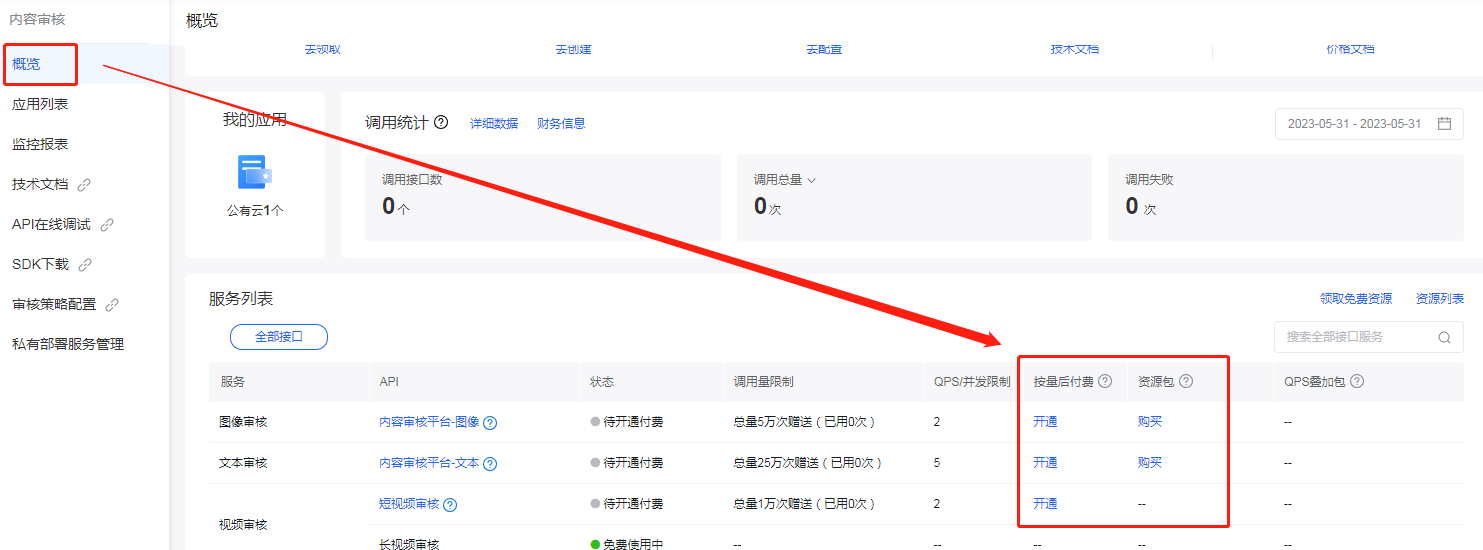Click the 视频审核 service cell
Screen dimensions: 1483x550
tap(243, 524)
